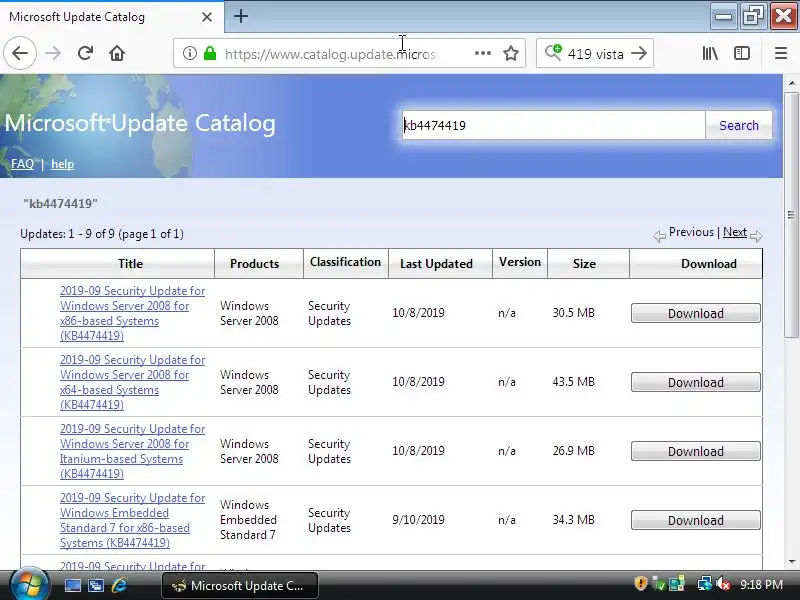Download the 43.5 MB update
The height and width of the screenshot is (600, 800).
[x=695, y=382]
